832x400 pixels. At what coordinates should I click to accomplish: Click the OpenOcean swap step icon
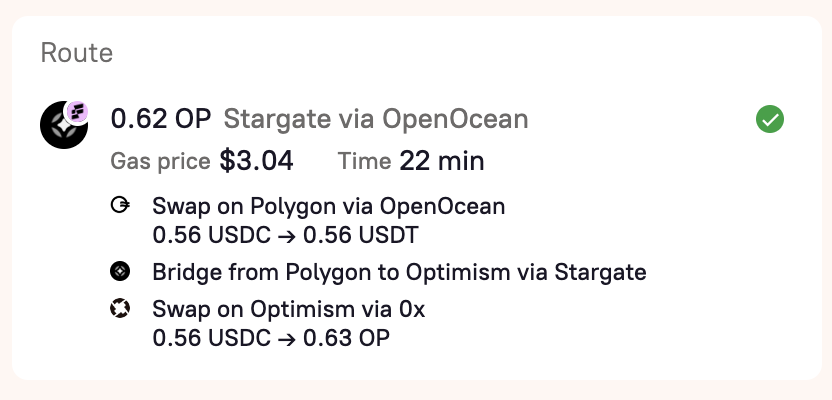click(120, 205)
